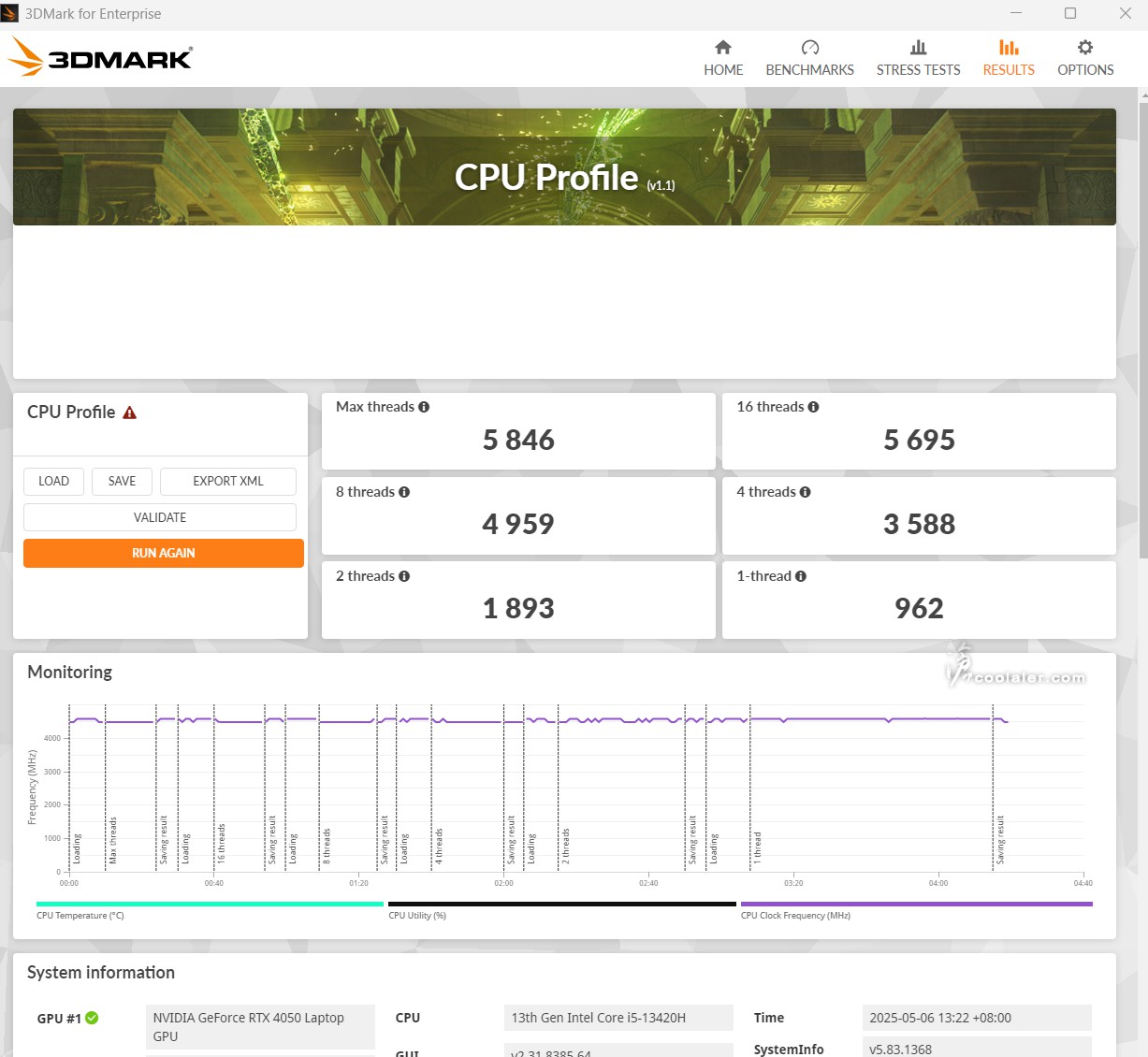The width and height of the screenshot is (1148, 1057).
Task: Switch to the BENCHMARKS tab
Action: (809, 58)
